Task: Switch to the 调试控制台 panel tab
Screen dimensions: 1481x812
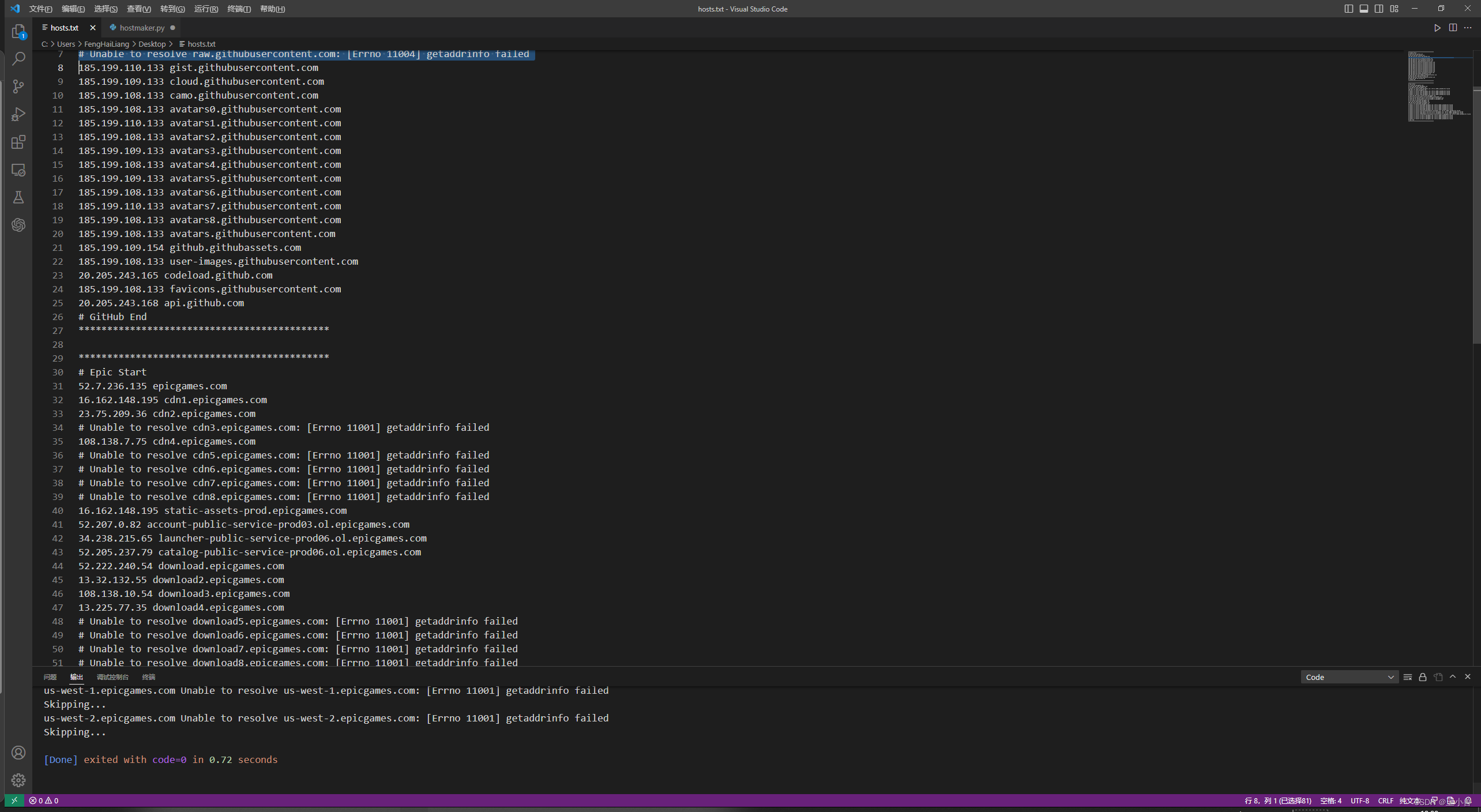Action: point(112,677)
